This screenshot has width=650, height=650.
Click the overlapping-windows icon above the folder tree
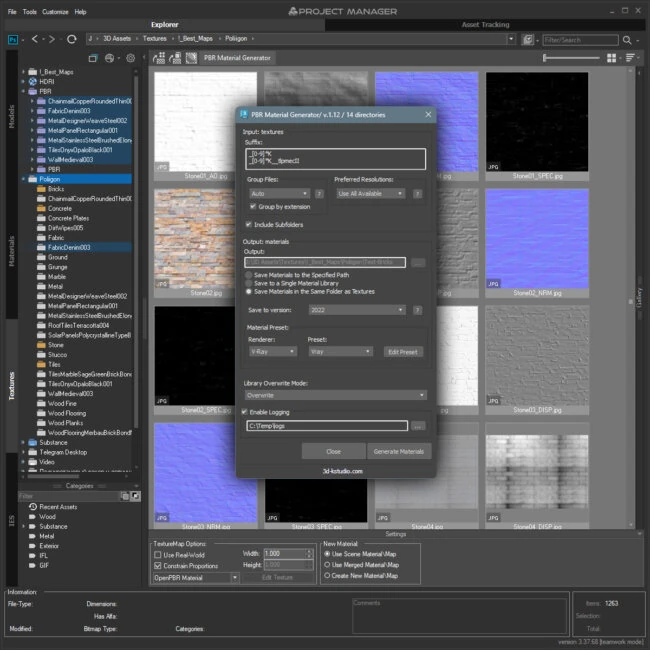(x=93, y=58)
